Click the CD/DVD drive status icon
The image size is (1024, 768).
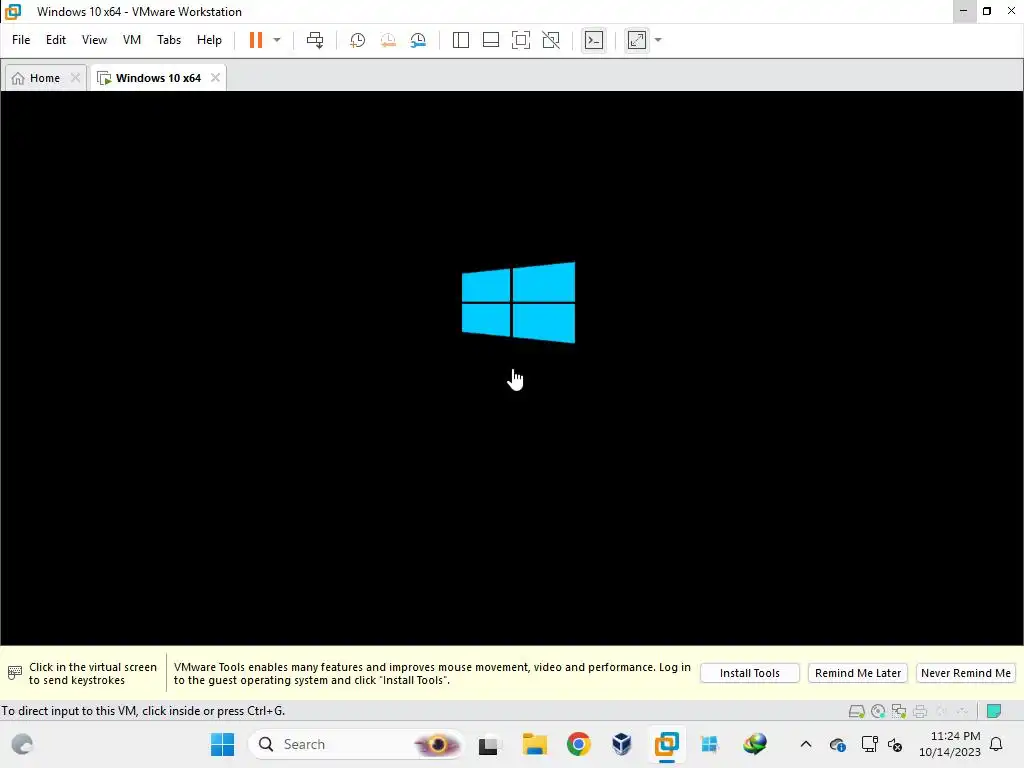pyautogui.click(x=878, y=711)
